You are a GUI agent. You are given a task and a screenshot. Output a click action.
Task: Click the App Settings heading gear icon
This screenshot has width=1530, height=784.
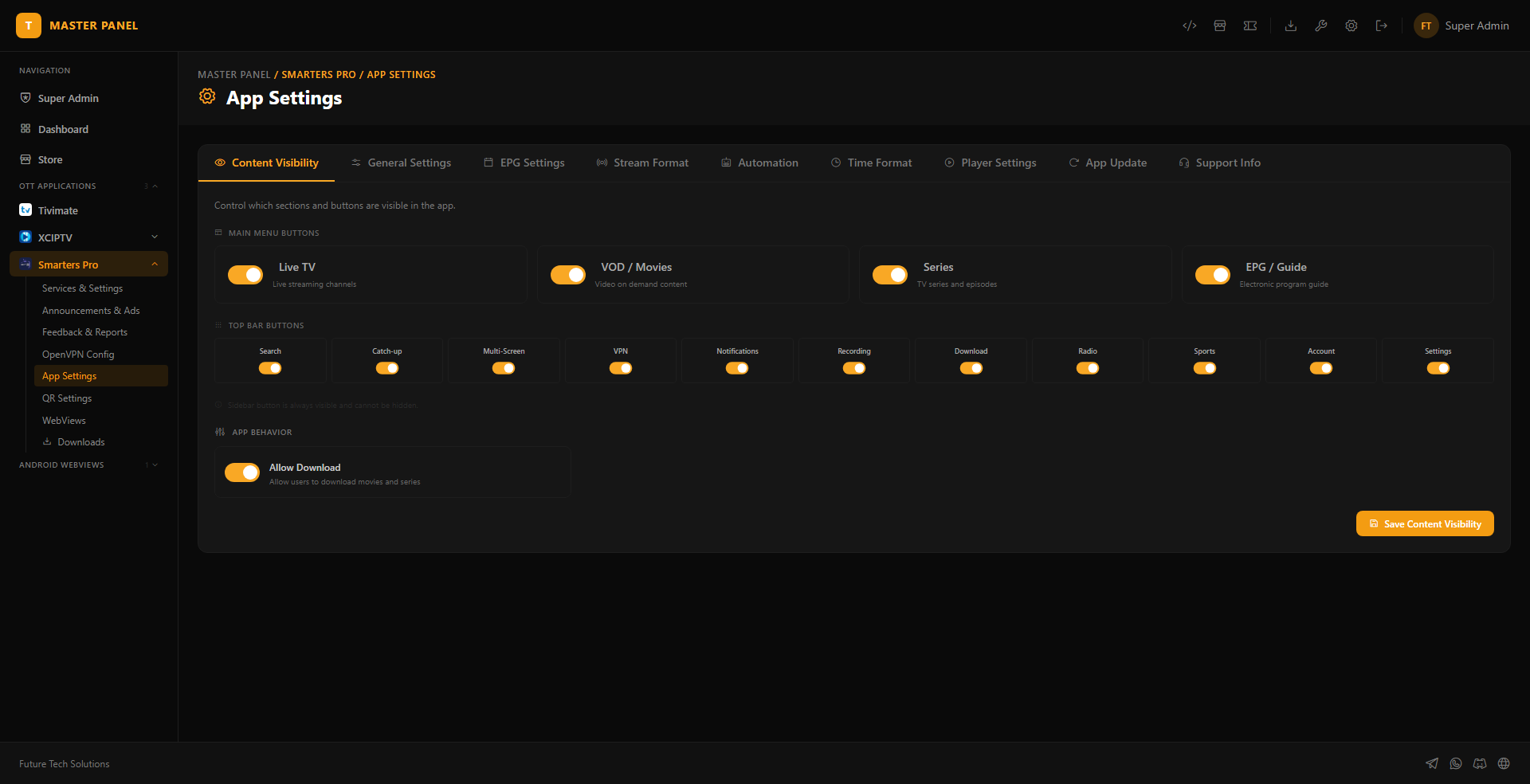click(x=207, y=96)
